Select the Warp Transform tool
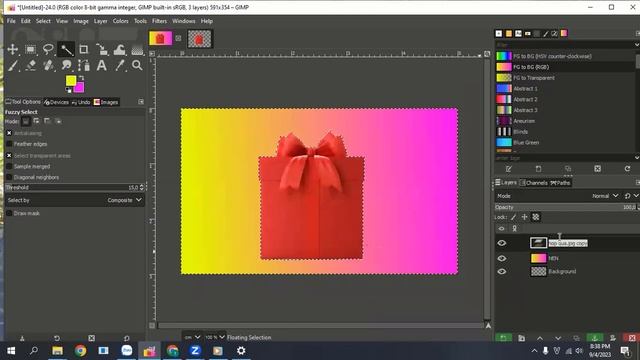 point(120,49)
